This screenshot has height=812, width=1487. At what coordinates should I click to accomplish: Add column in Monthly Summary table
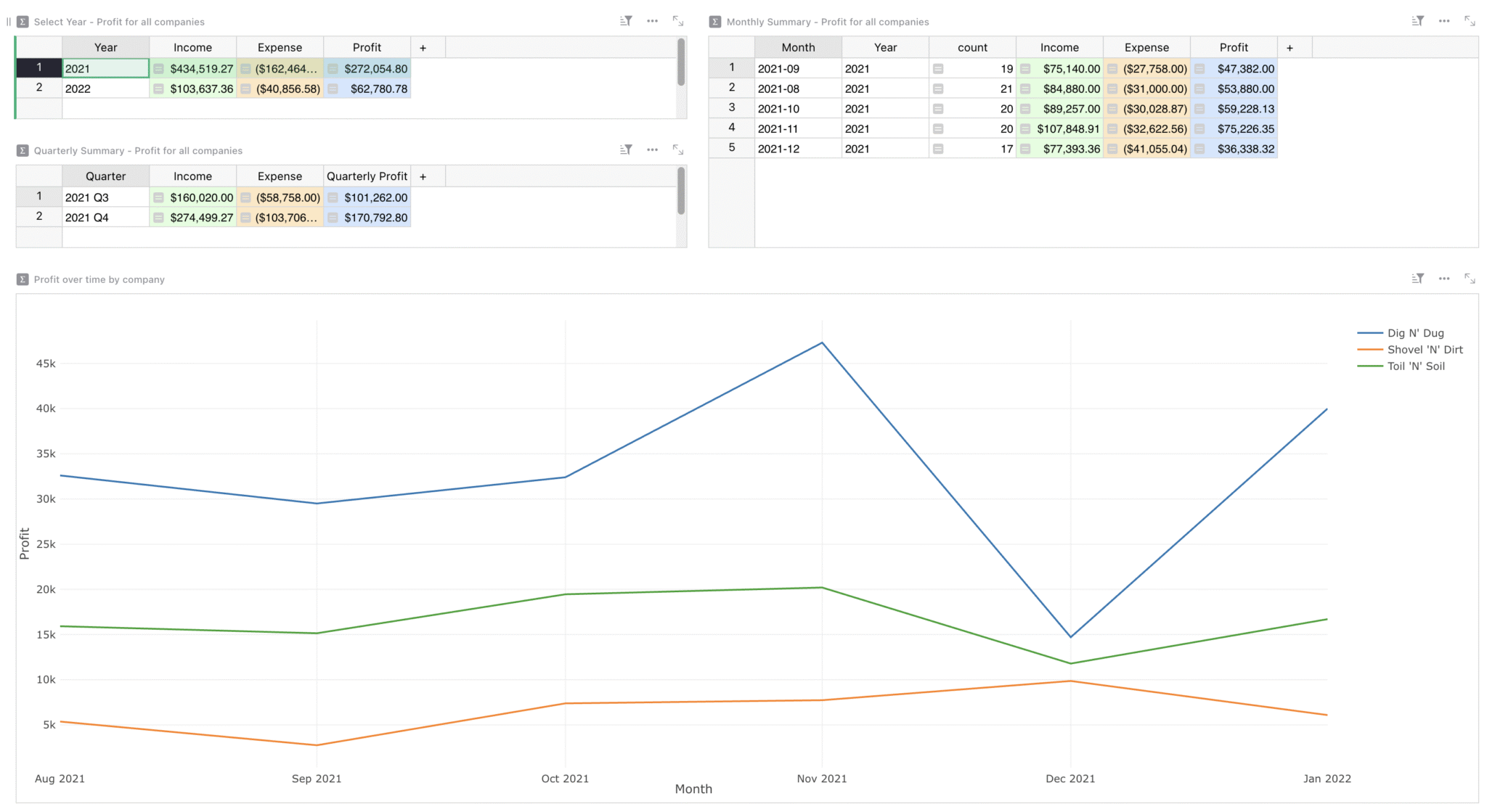pyautogui.click(x=1290, y=48)
